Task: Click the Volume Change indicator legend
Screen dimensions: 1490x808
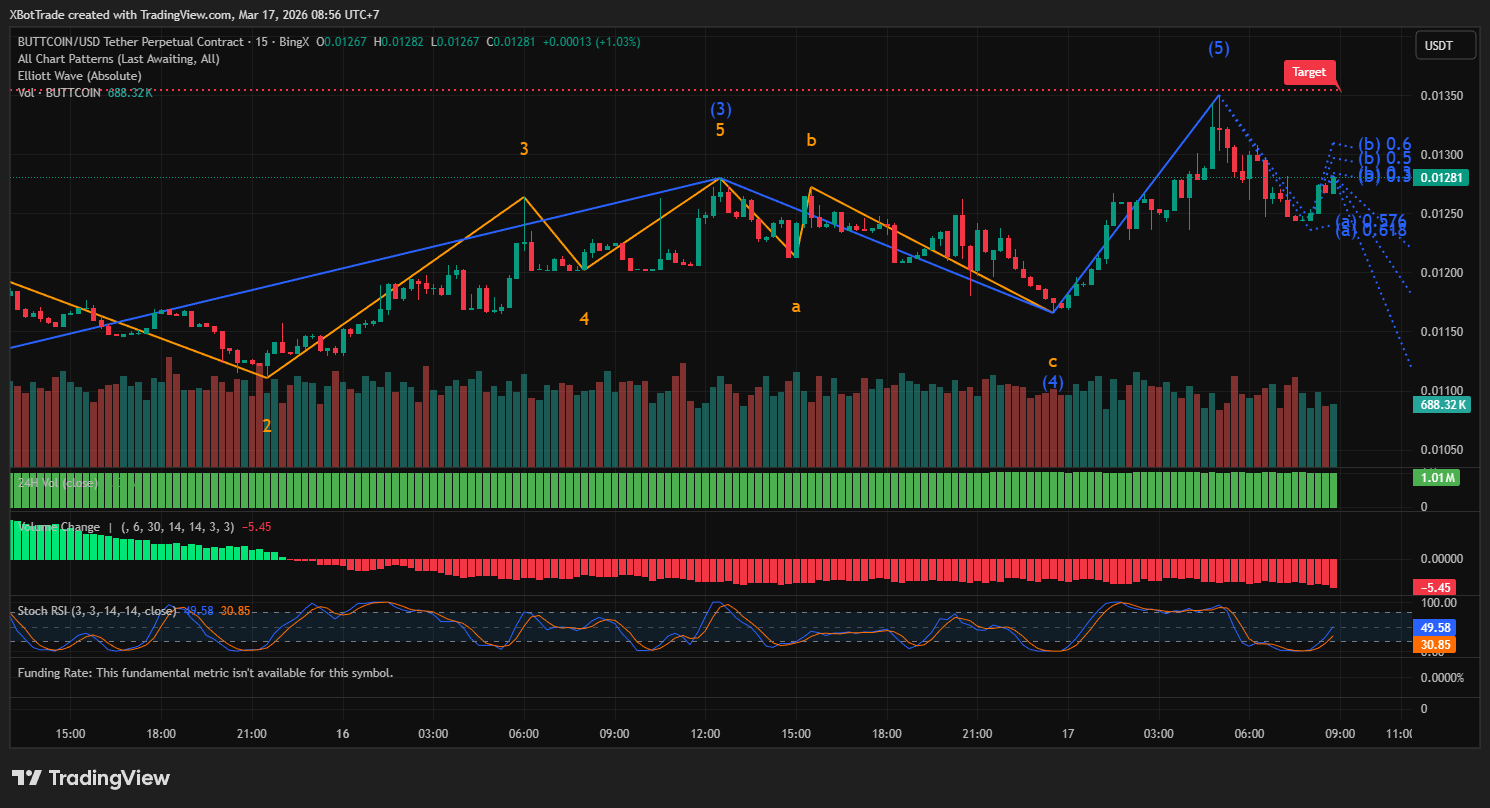Action: [60, 527]
